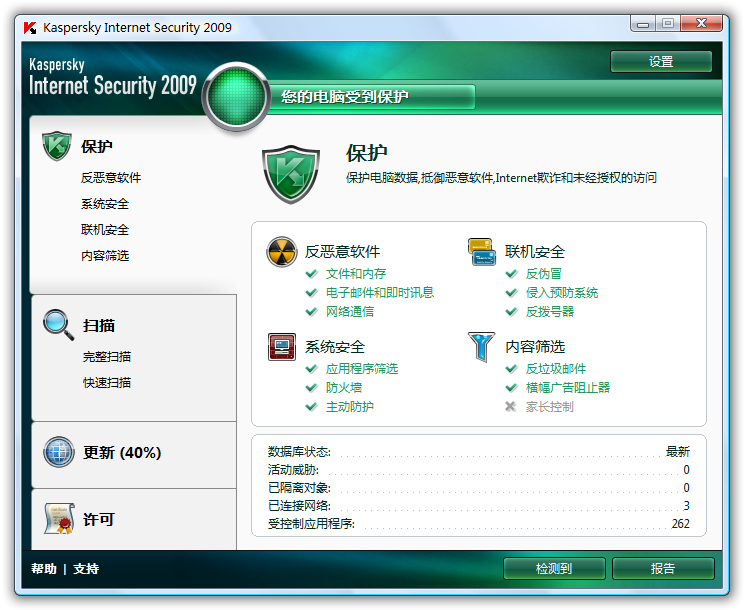Minimize the Kaspersky window
This screenshot has height=610, width=744.
(x=643, y=24)
